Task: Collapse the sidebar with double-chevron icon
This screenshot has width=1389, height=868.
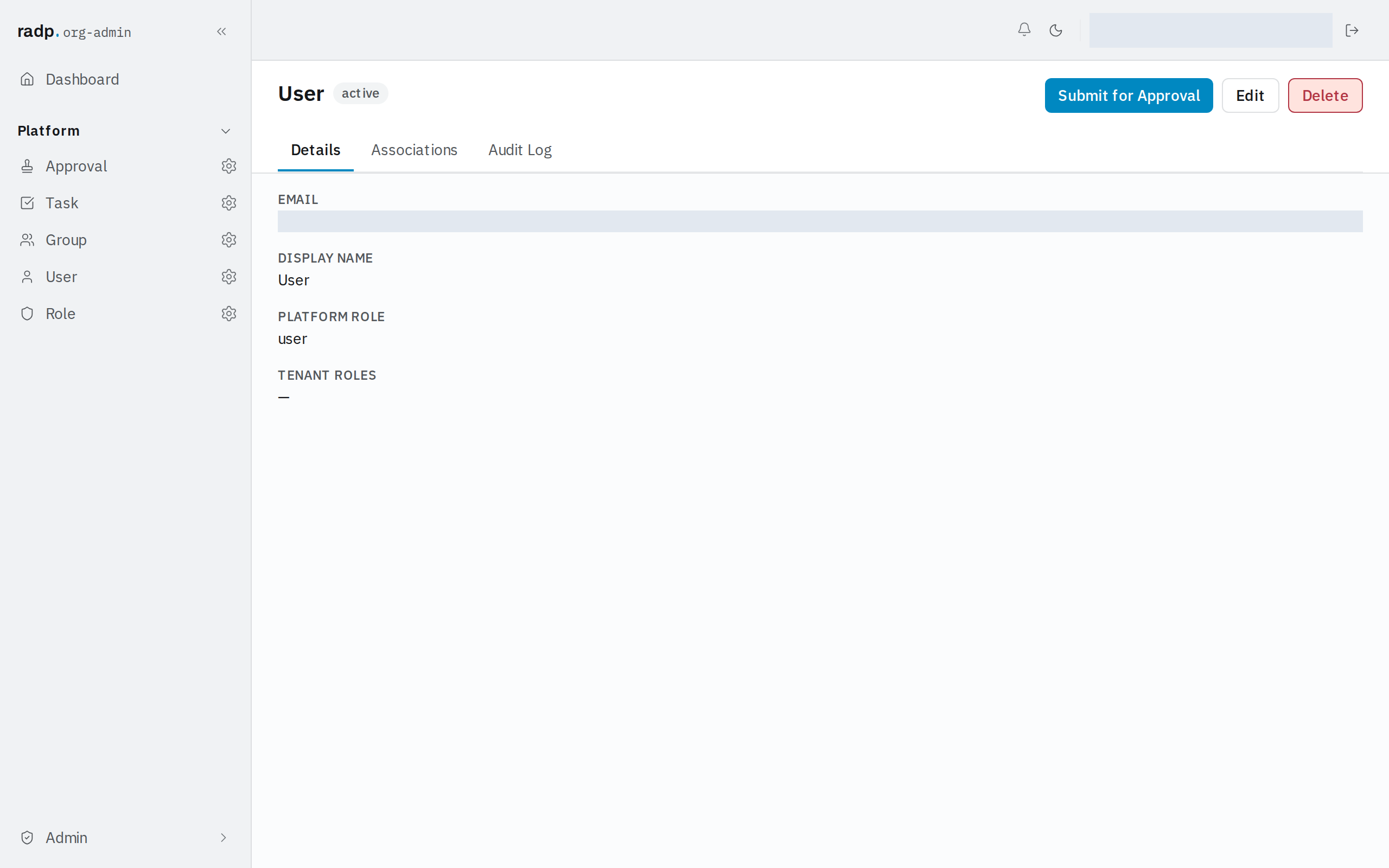Action: [221, 31]
